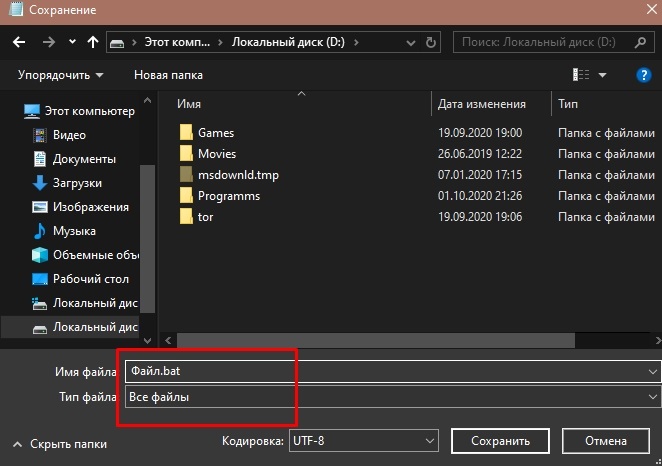Click the Новая папка button
Viewport: 662px width, 466px height.
pyautogui.click(x=168, y=75)
